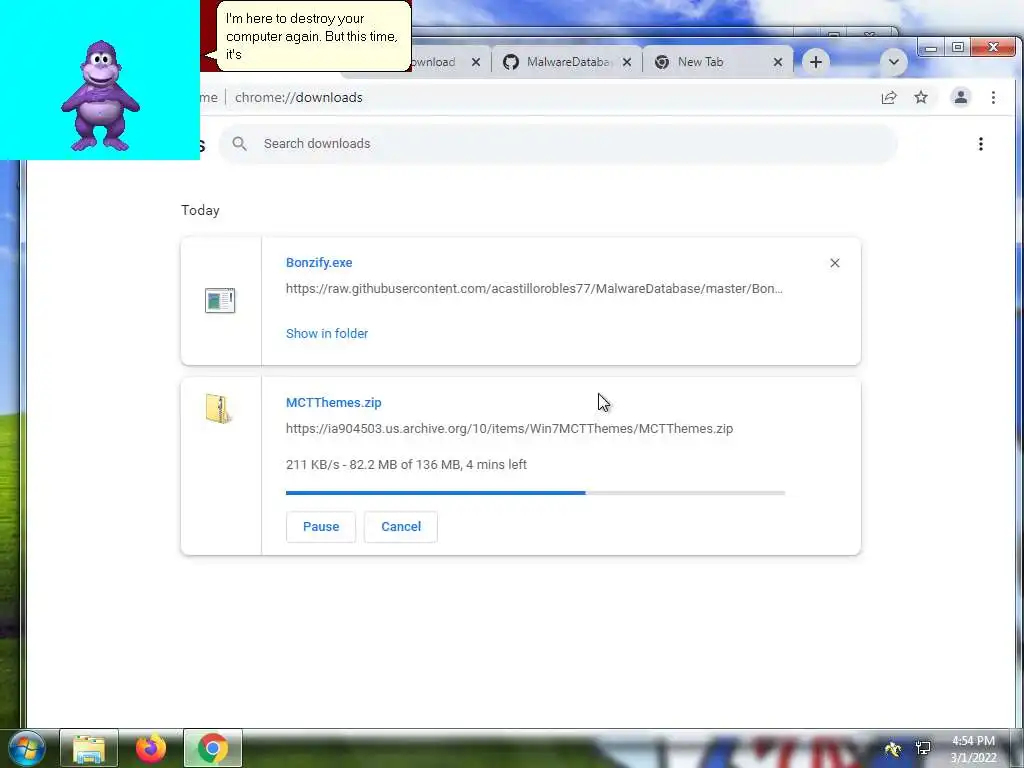This screenshot has width=1024, height=768.
Task: Click the raw.githubusercontent.com source URL text
Action: click(534, 289)
